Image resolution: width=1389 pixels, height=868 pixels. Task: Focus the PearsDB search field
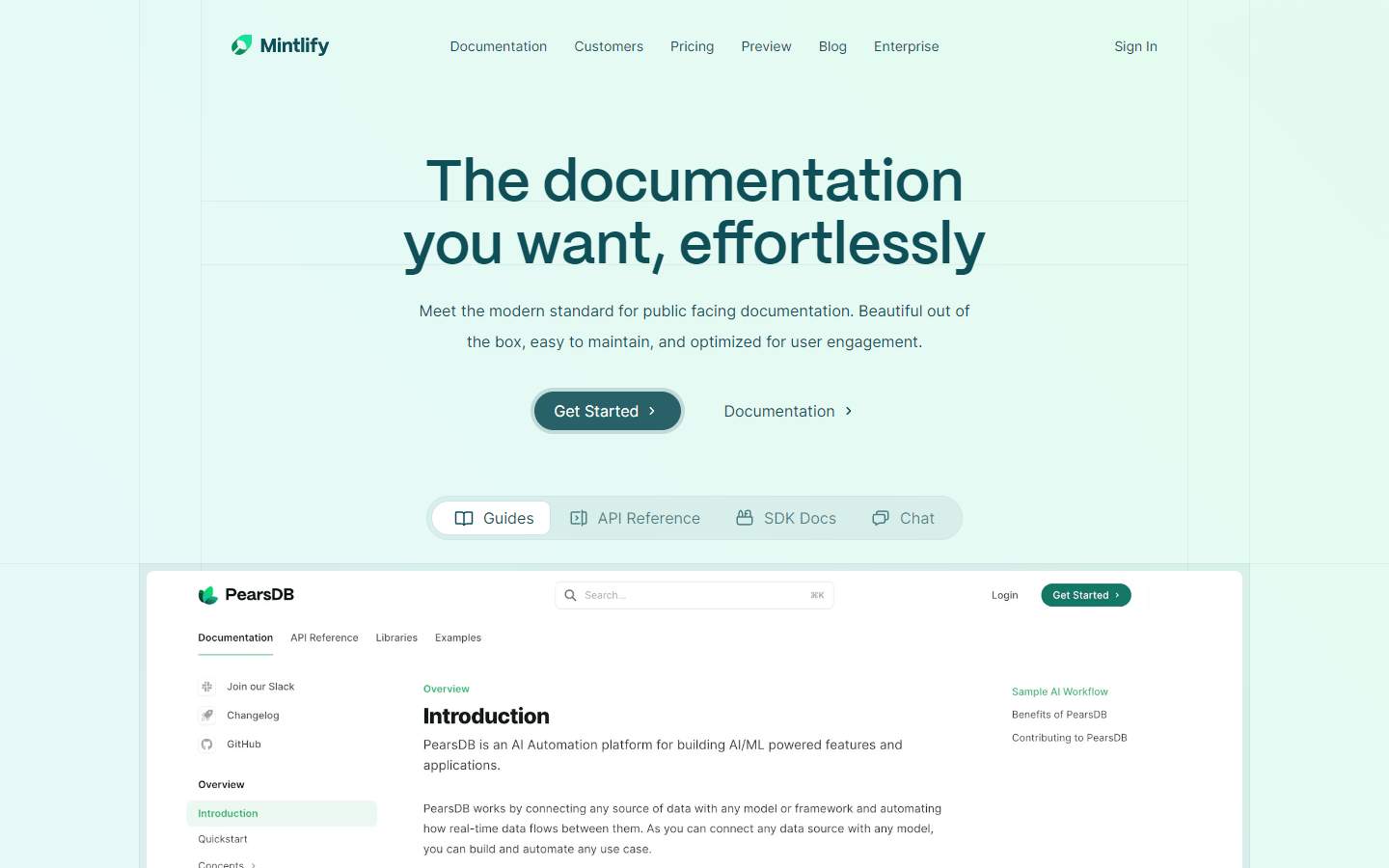coord(694,595)
